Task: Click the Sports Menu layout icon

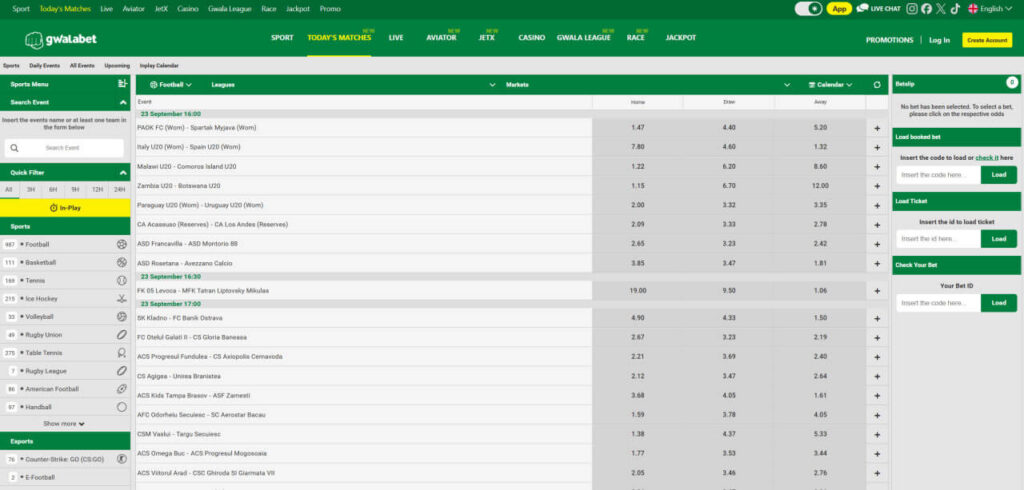Action: (x=122, y=84)
